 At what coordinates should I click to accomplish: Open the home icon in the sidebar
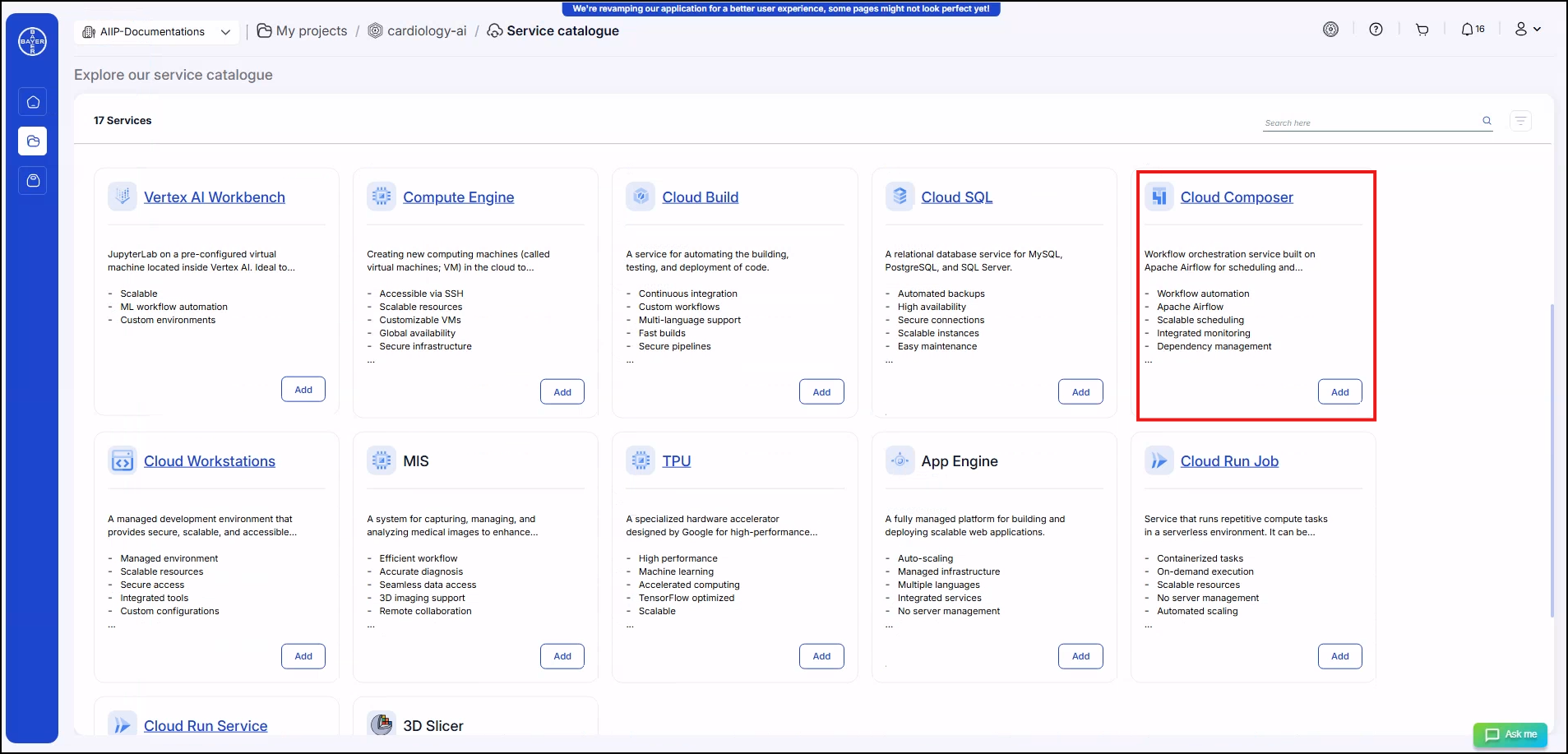(33, 102)
